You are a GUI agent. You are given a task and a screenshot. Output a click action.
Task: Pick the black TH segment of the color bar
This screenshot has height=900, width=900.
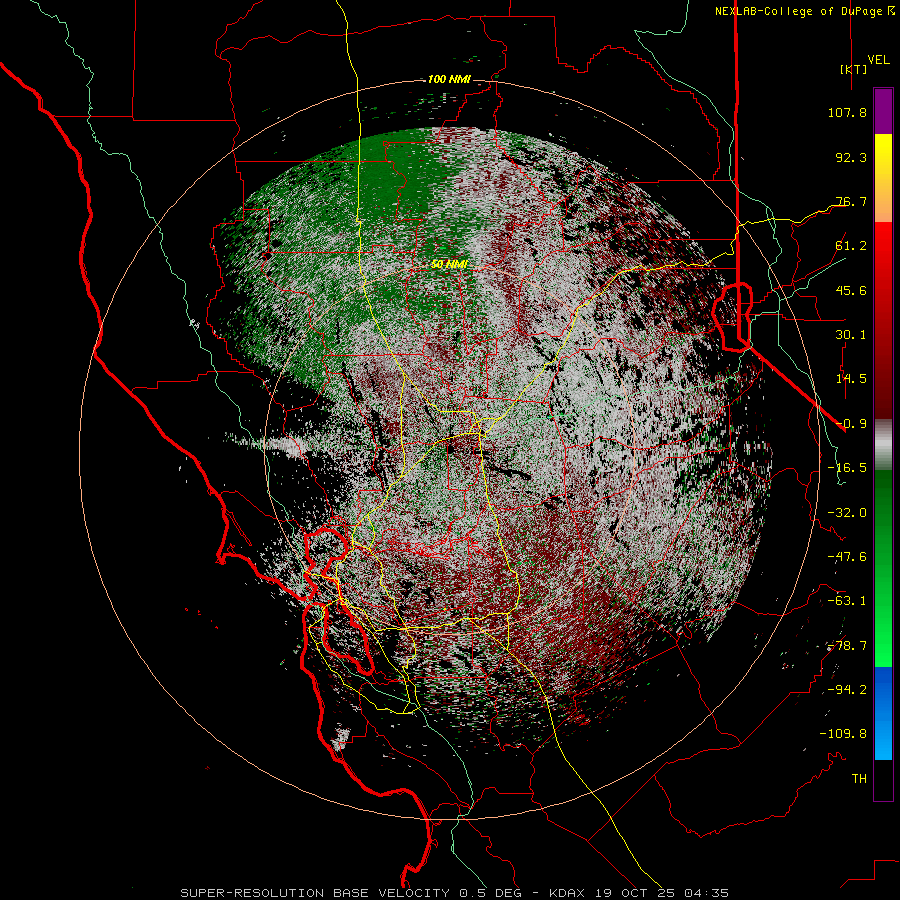point(883,780)
